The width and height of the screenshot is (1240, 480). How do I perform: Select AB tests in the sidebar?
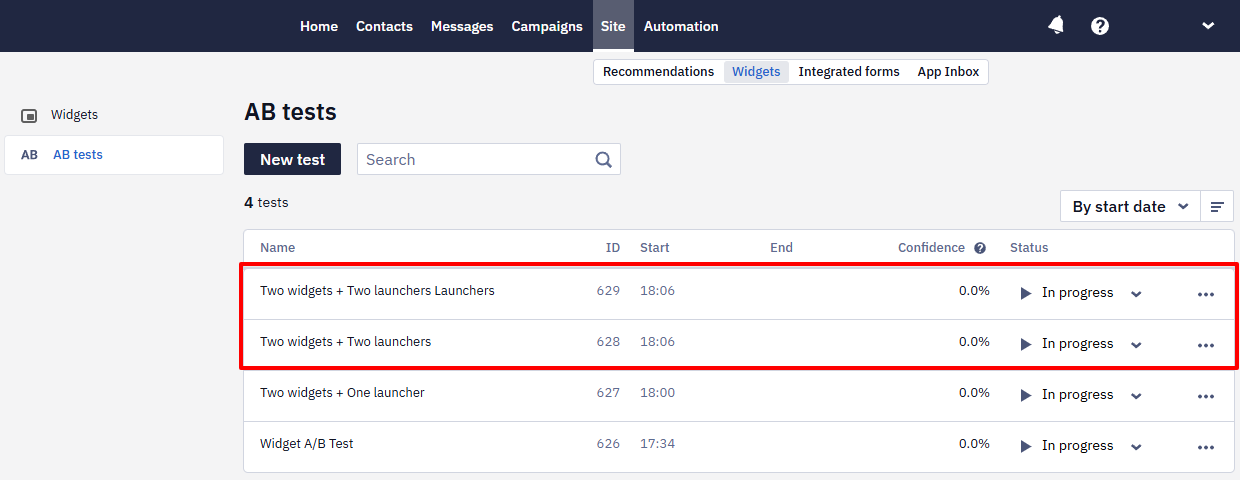pyautogui.click(x=114, y=155)
